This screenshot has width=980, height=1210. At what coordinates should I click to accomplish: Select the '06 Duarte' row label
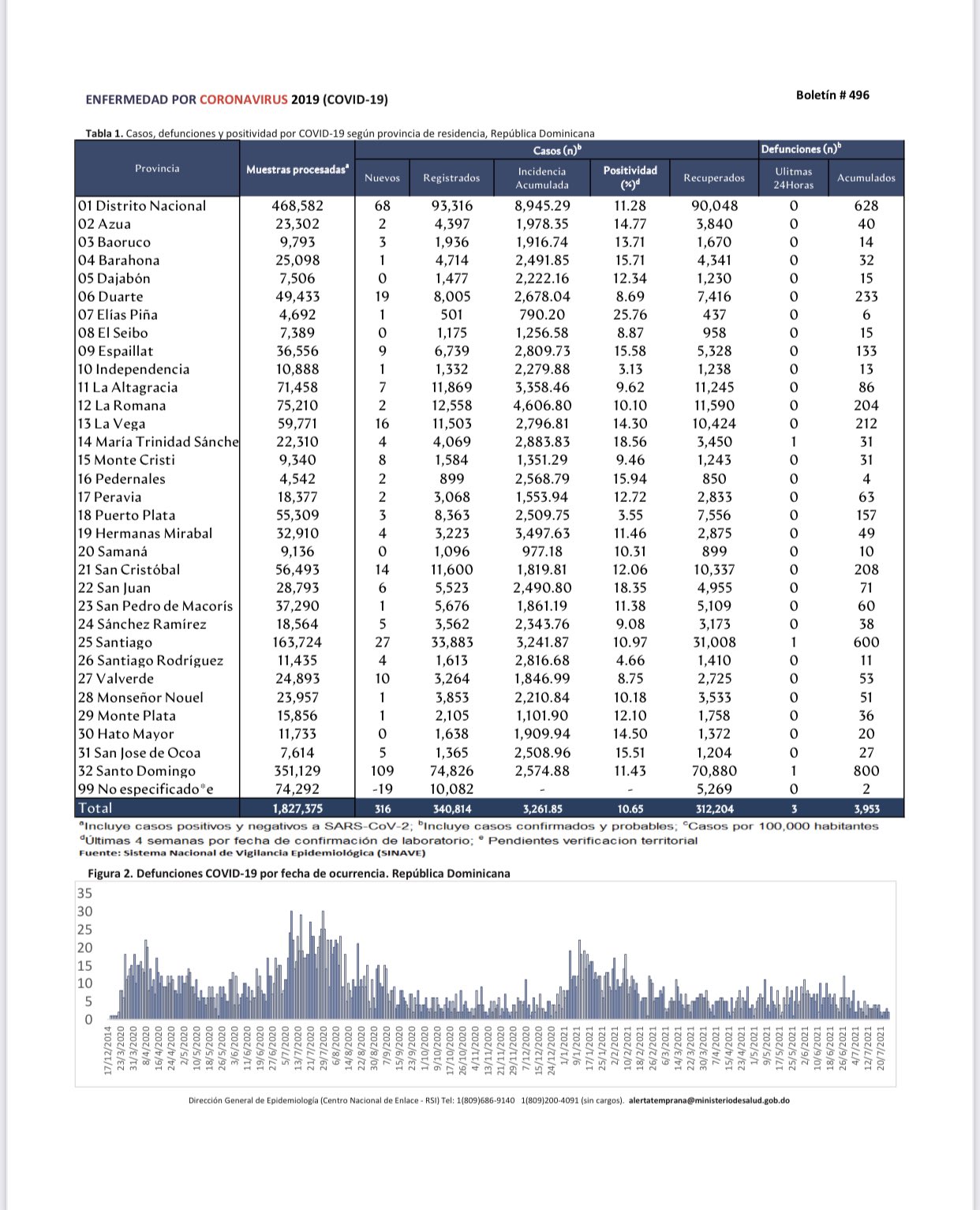pos(110,297)
